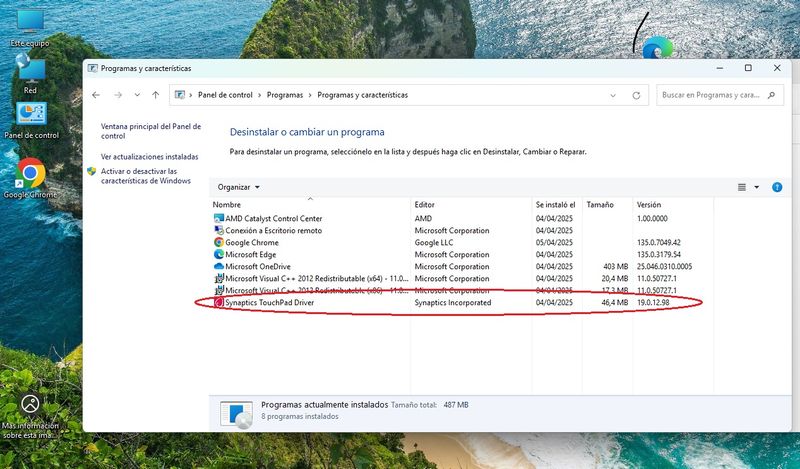Click the 05/04/2025 install date cell
Viewport: 800px width, 469px height.
[555, 242]
